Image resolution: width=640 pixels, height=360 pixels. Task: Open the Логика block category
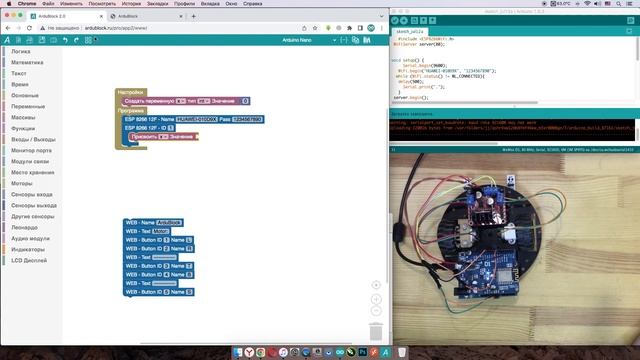coord(21,51)
